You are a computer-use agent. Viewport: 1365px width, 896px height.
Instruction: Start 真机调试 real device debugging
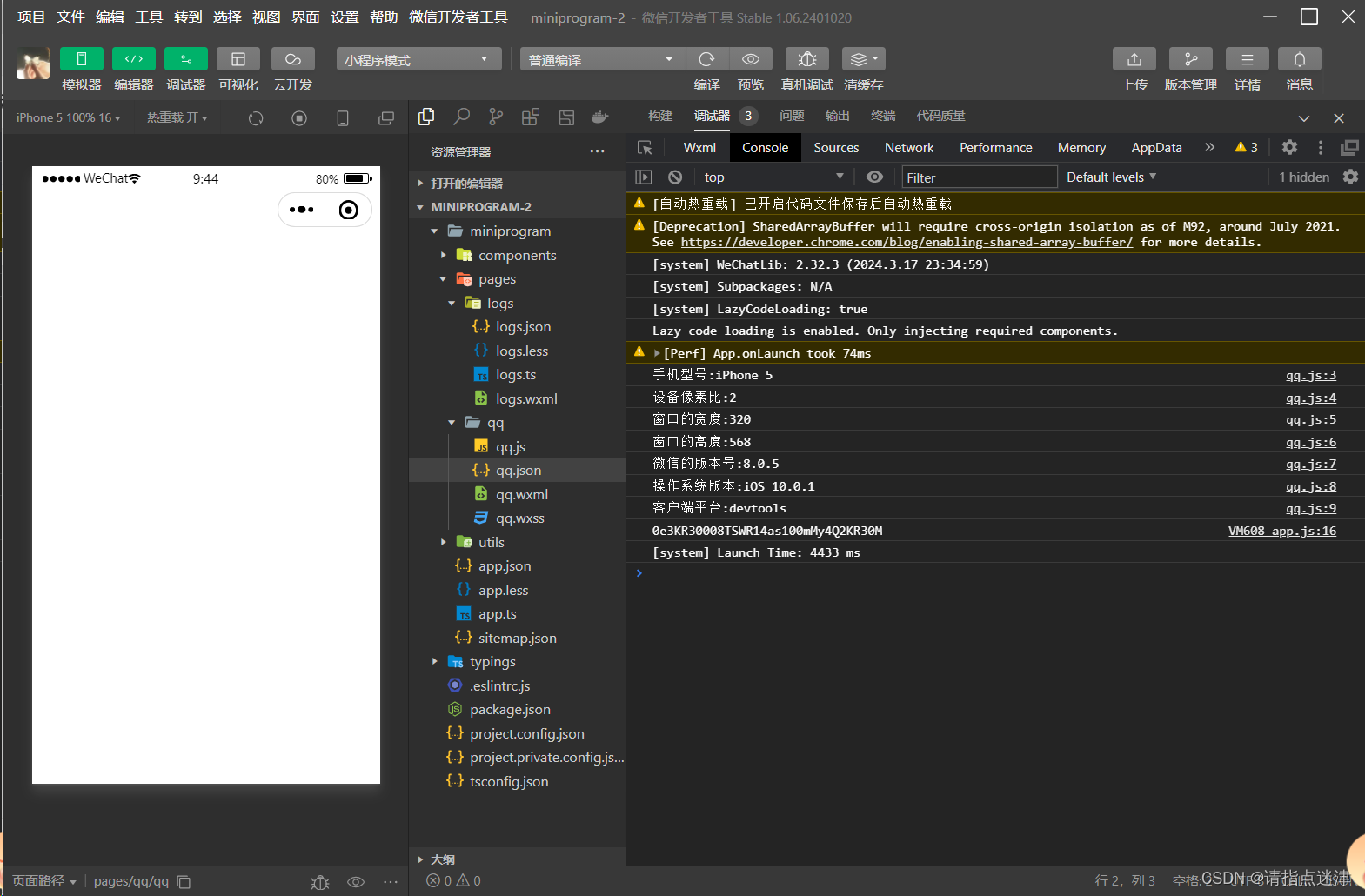coord(807,59)
